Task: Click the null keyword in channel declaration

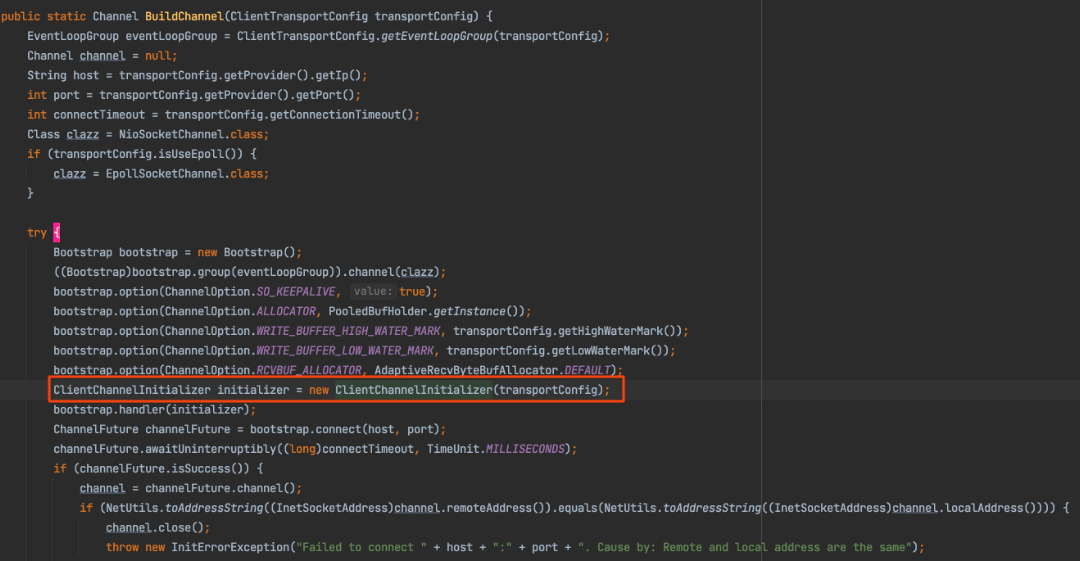Action: [x=158, y=56]
